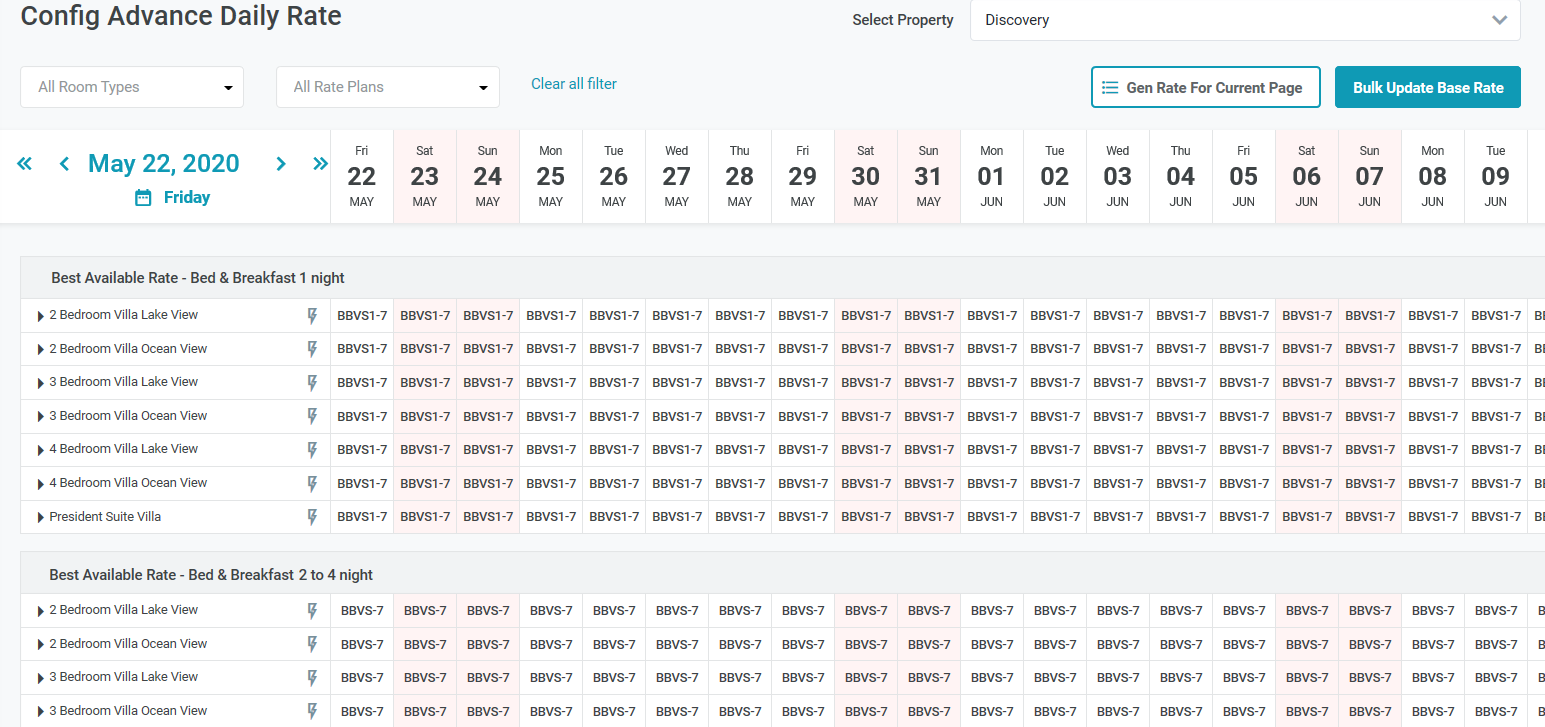
Task: Click lightning icon for 4 Bedroom Villa Ocean View
Action: pyautogui.click(x=312, y=484)
